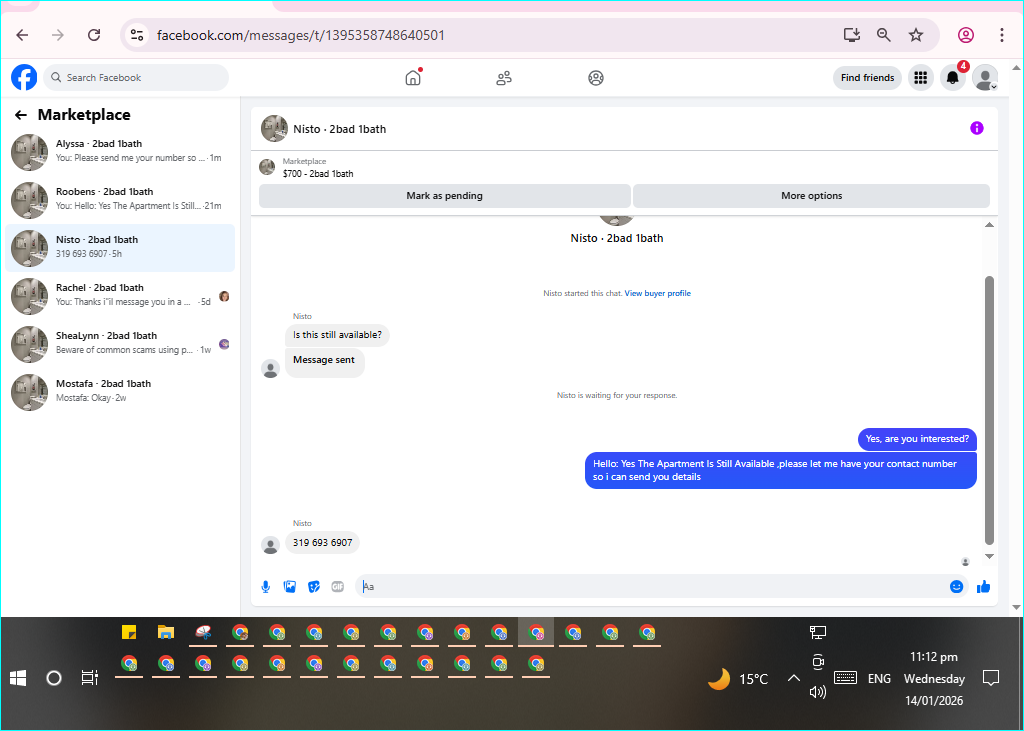Open the account profile menu

(985, 78)
